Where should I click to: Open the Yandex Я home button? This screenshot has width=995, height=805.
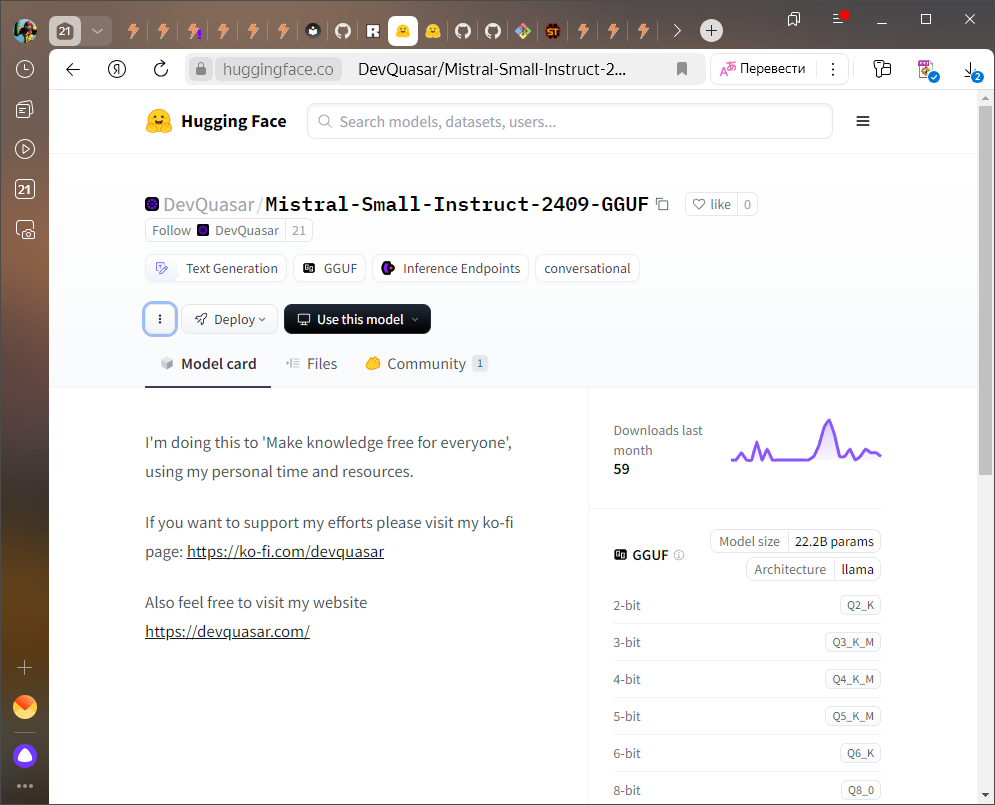pos(117,69)
